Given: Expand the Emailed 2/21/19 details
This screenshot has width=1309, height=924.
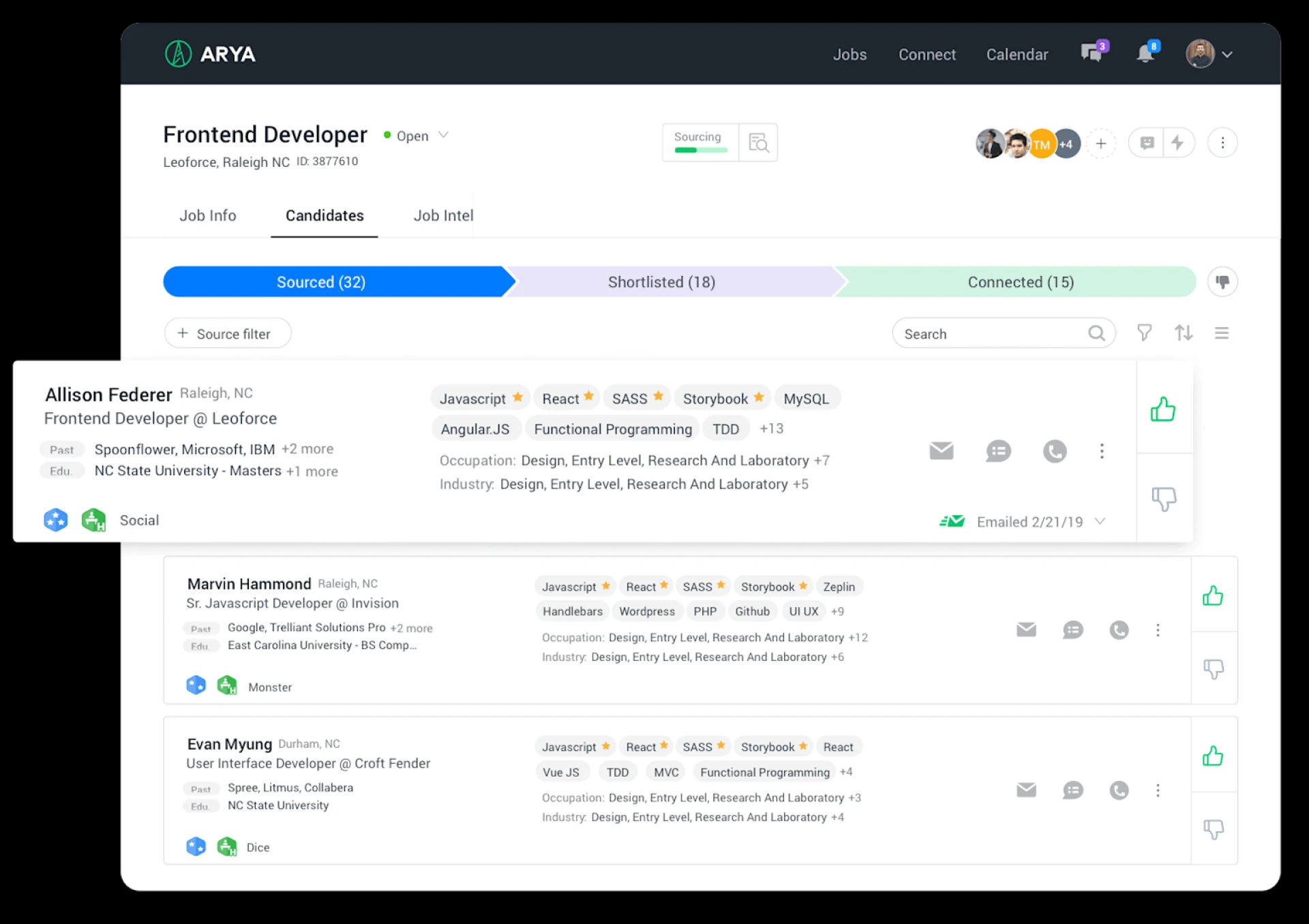Looking at the screenshot, I should click(1099, 521).
